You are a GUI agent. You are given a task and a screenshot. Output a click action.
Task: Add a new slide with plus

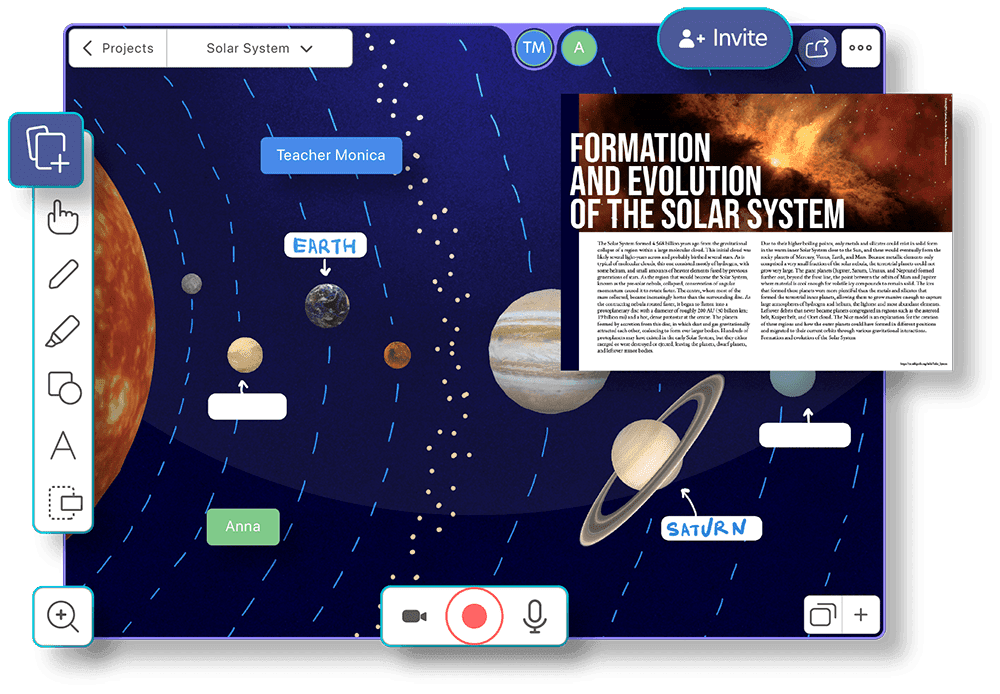click(x=861, y=615)
